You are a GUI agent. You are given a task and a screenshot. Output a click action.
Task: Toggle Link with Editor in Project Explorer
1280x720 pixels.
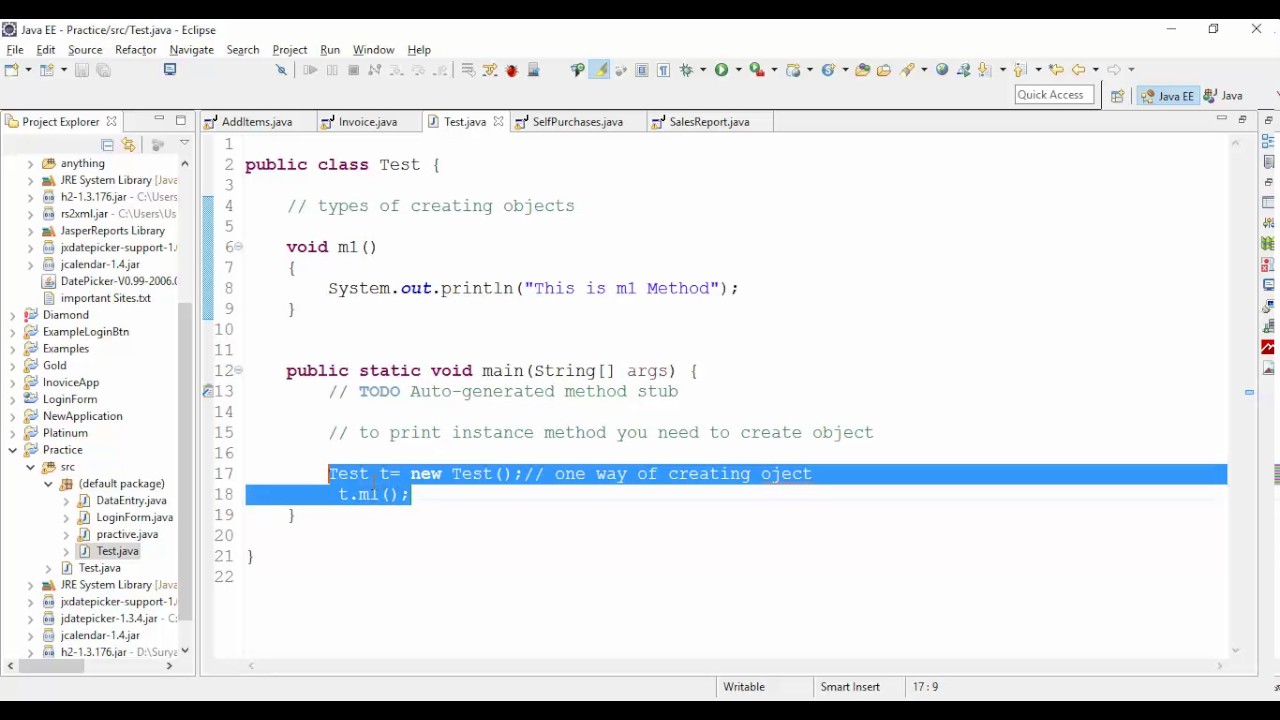128,145
